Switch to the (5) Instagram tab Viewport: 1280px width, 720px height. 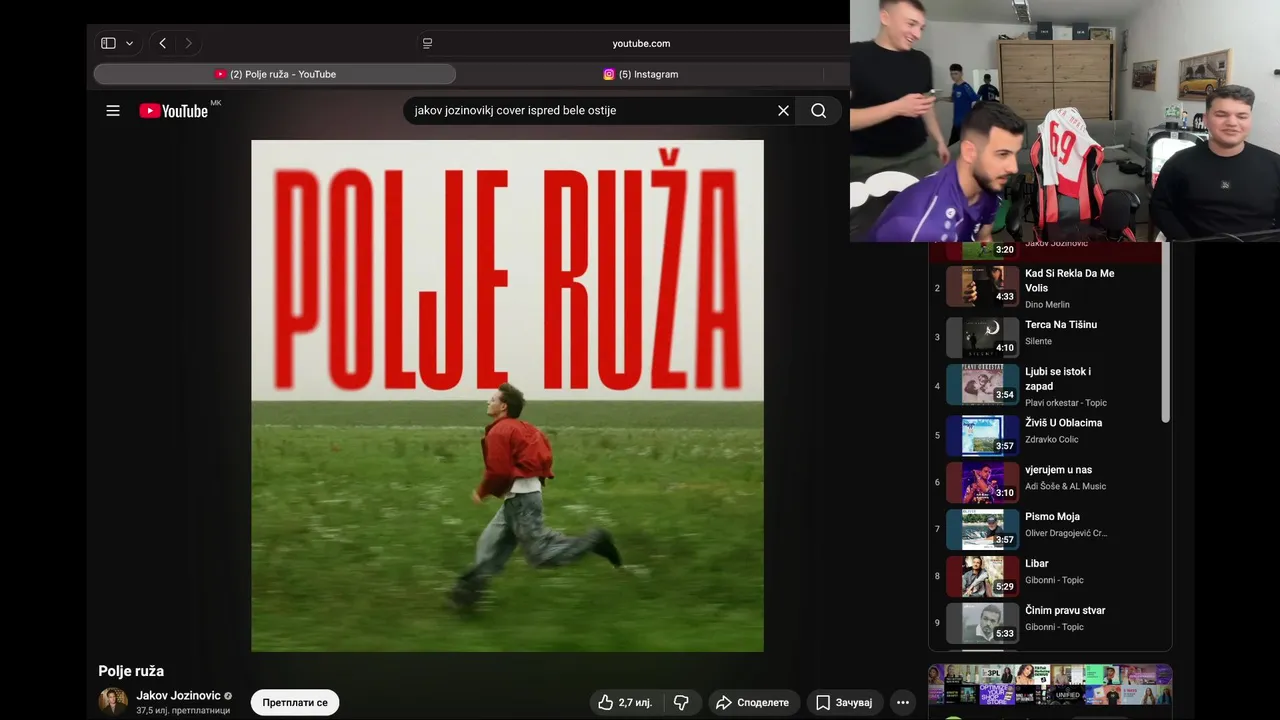tap(640, 74)
